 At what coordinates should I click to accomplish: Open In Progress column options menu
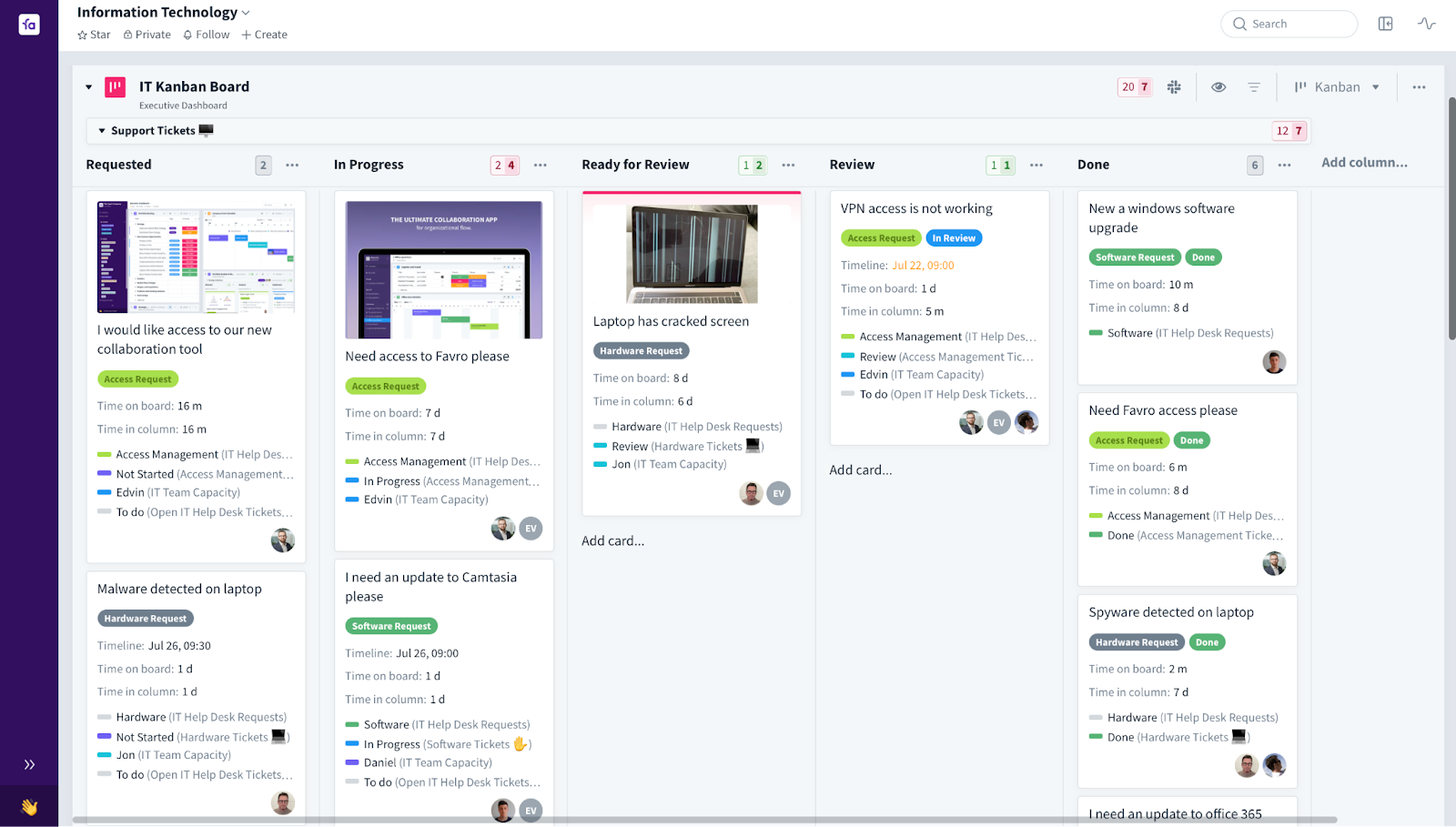pos(541,165)
